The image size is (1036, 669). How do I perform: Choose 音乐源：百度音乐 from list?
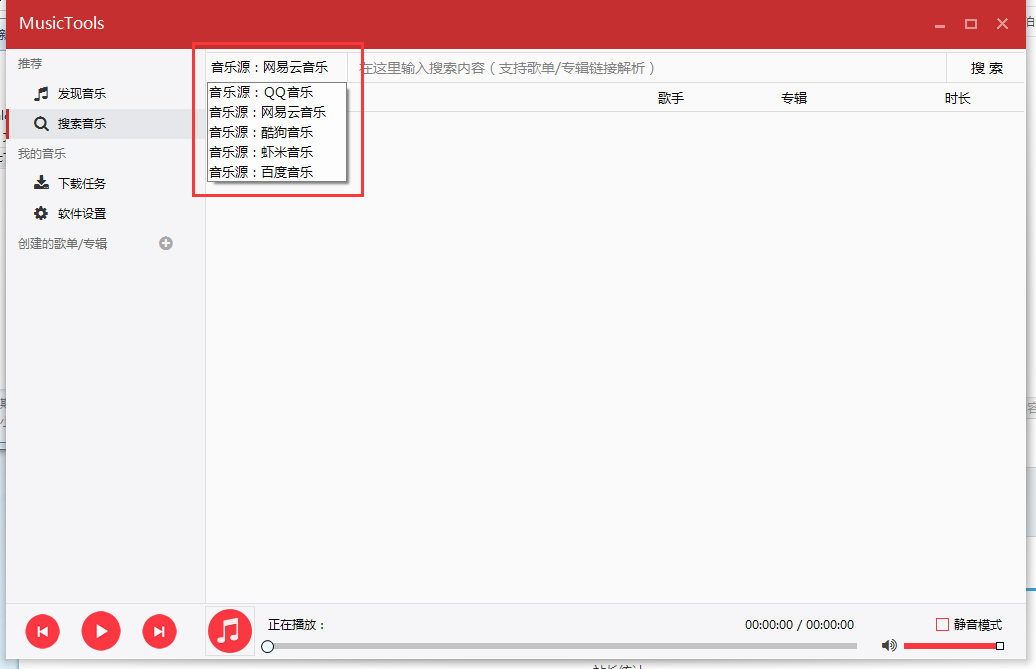277,172
